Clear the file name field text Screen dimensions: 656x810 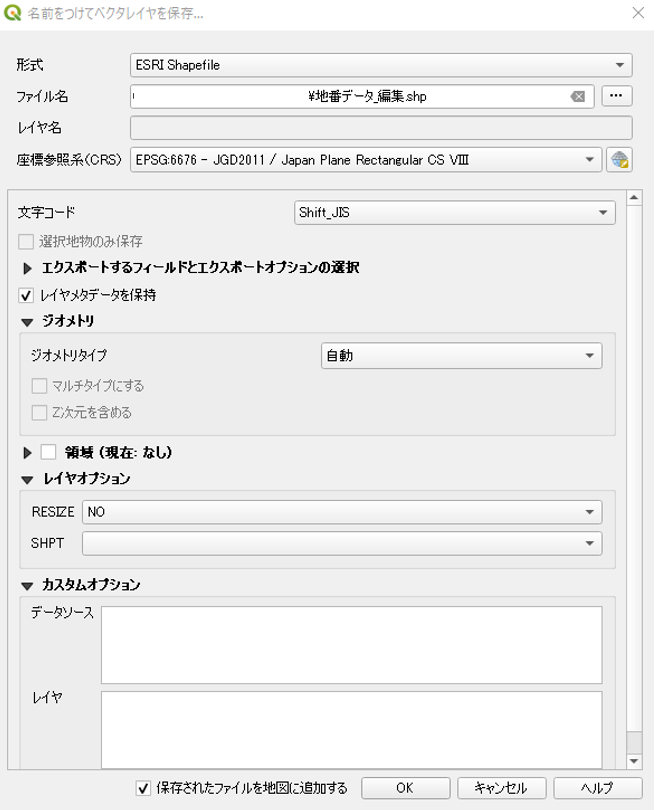click(x=578, y=97)
